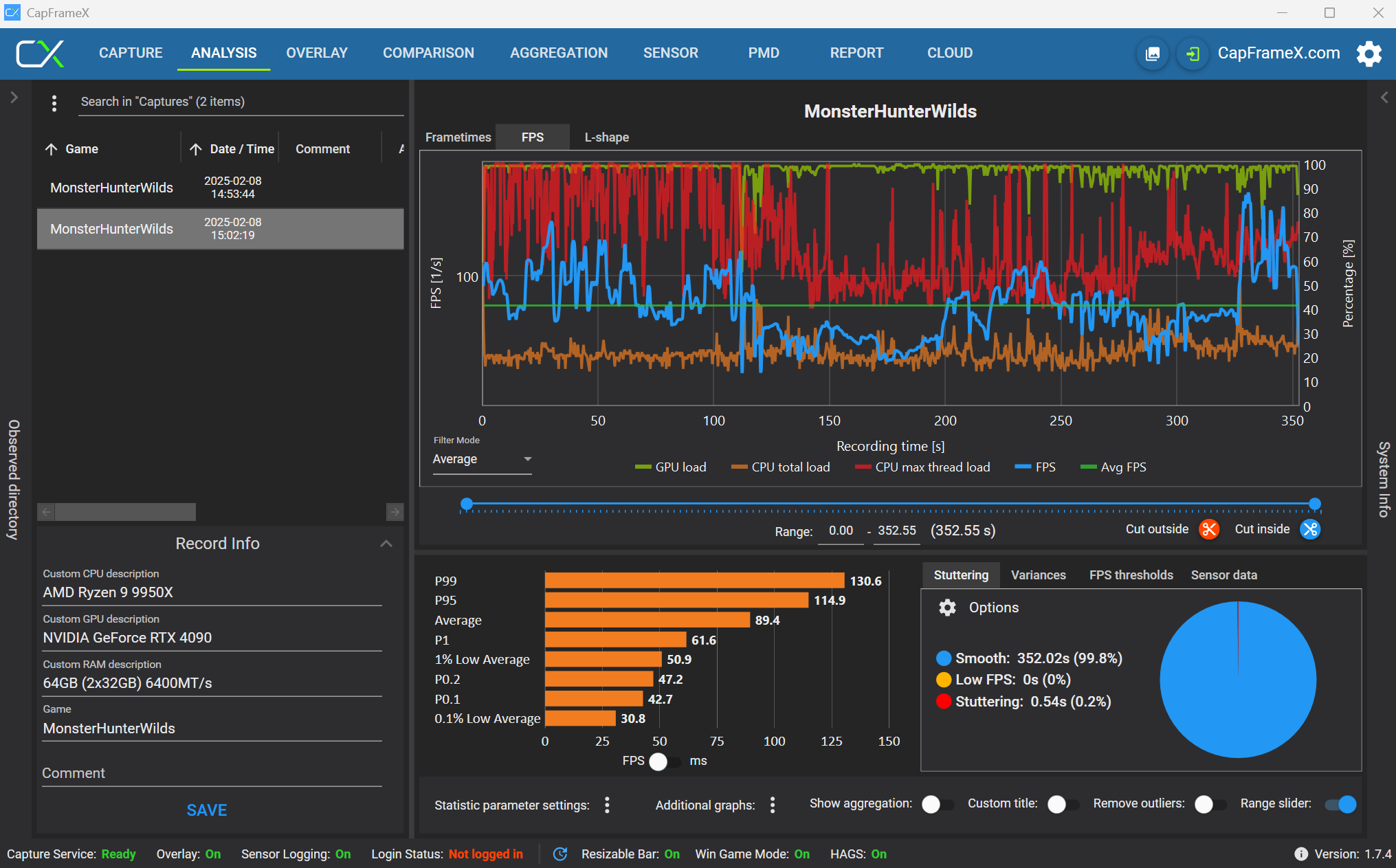This screenshot has width=1396, height=868.
Task: Click the login icon next to CapFrameX.com
Action: (x=1193, y=54)
